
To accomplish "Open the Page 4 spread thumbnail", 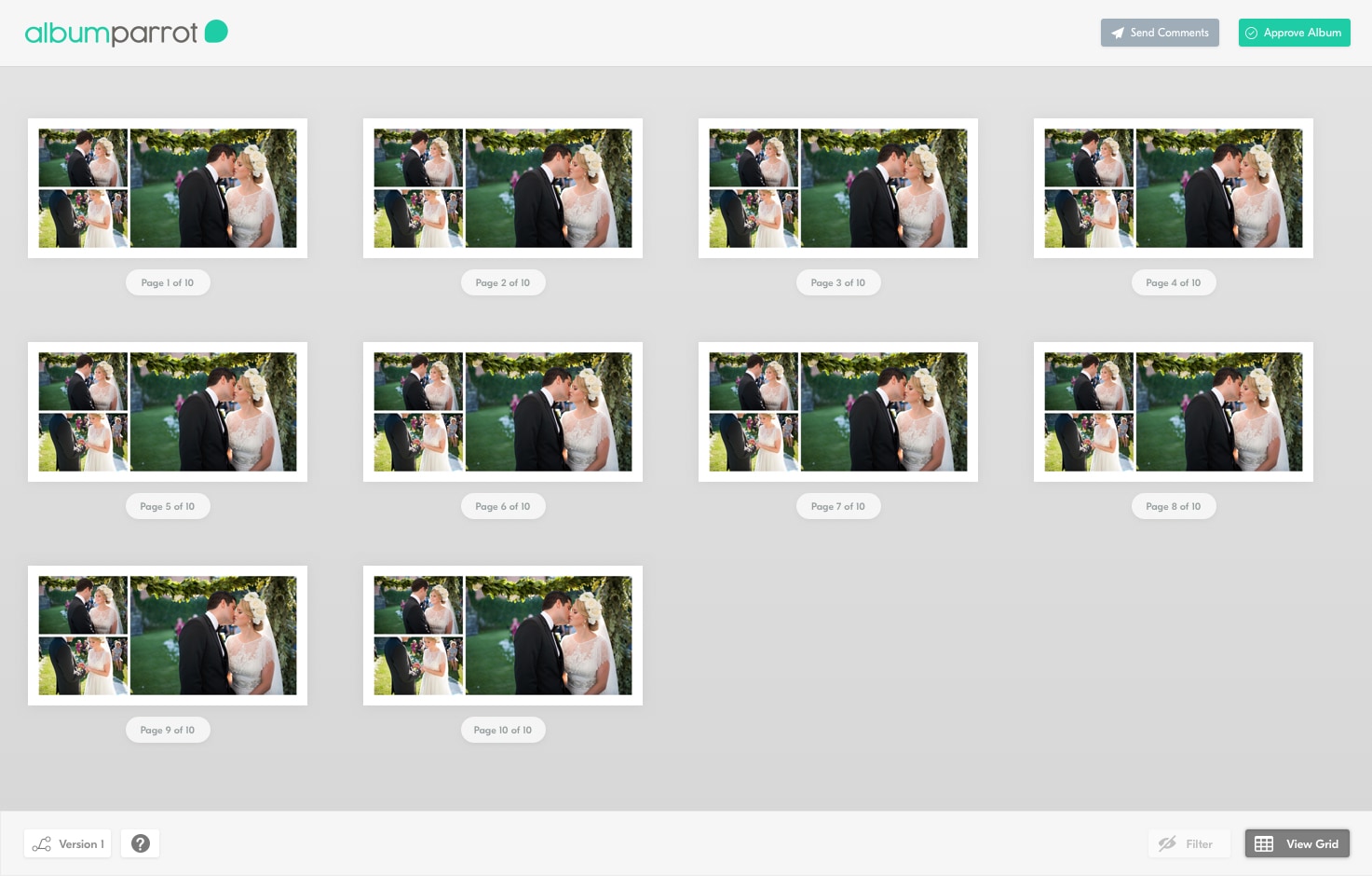I will (x=1173, y=187).
